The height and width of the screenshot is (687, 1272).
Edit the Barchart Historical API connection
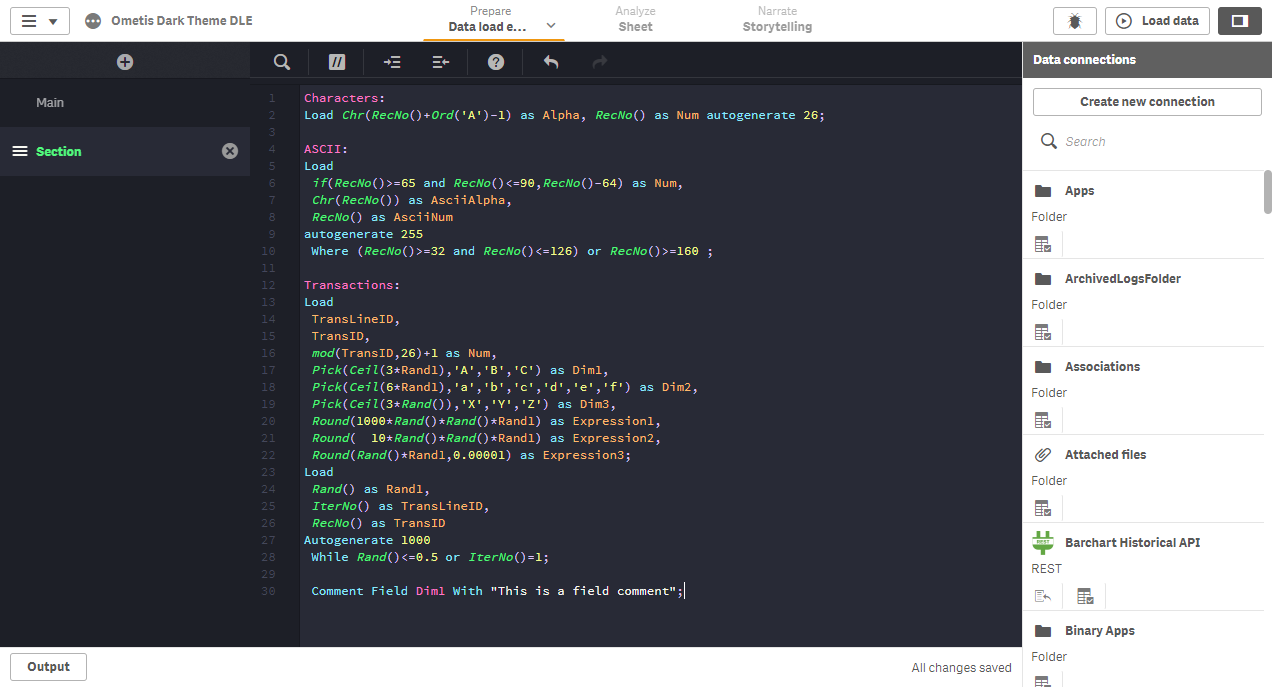click(1043, 595)
